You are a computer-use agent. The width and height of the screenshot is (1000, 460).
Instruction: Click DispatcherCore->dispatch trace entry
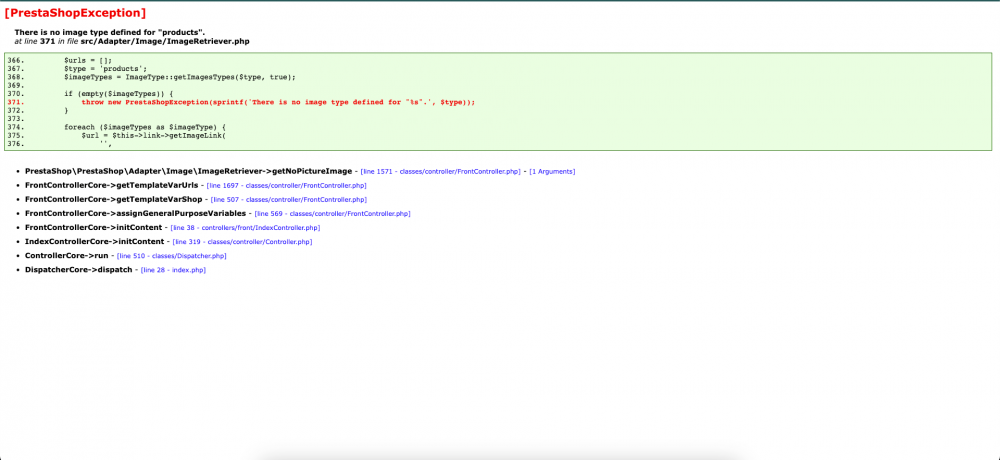[78, 269]
